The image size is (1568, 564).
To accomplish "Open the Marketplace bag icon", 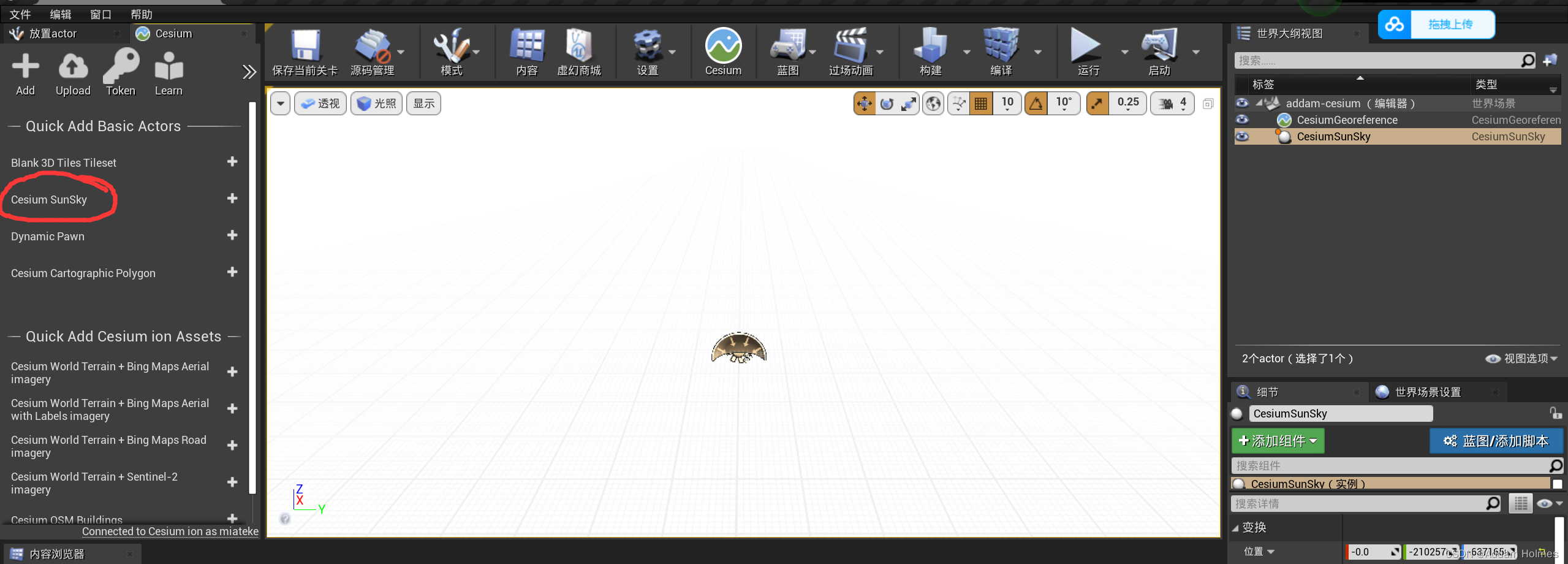I will (578, 45).
